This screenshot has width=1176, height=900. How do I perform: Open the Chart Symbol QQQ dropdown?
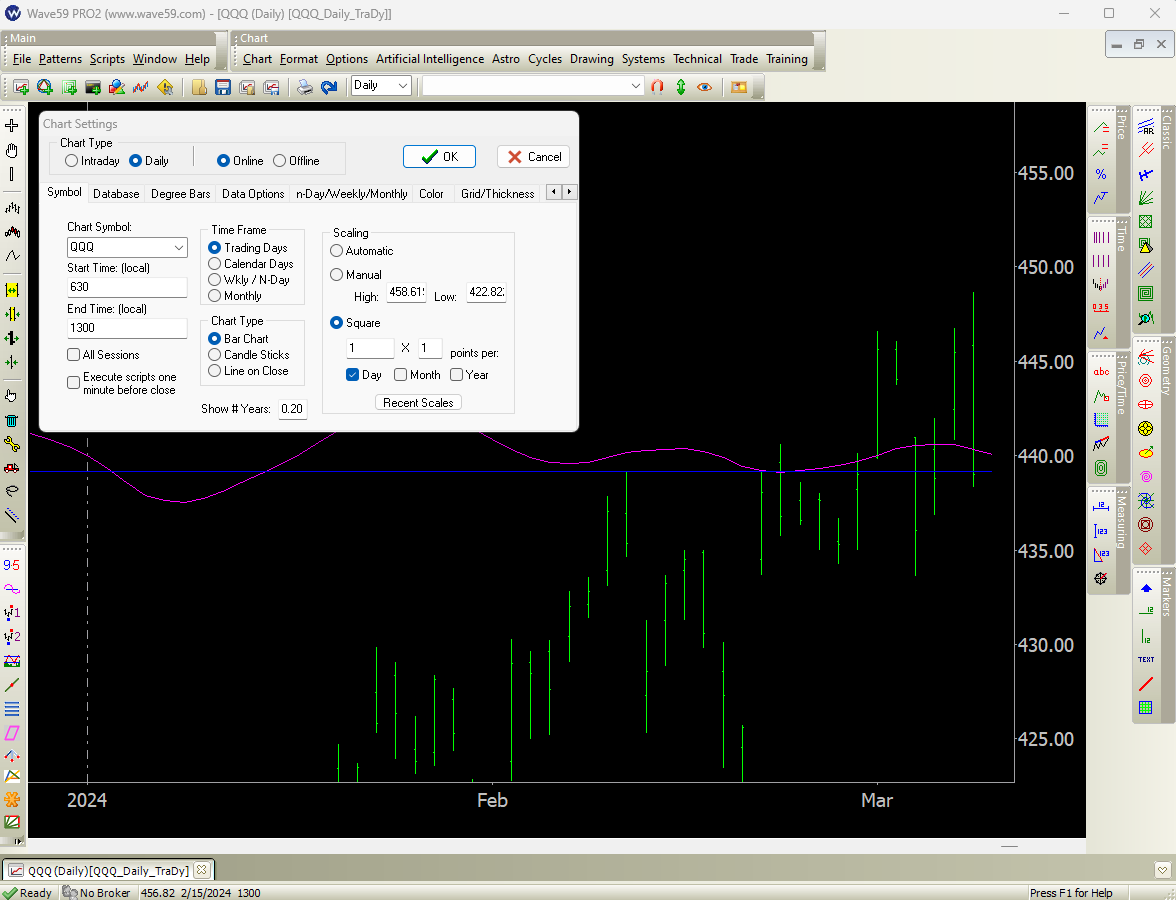178,248
